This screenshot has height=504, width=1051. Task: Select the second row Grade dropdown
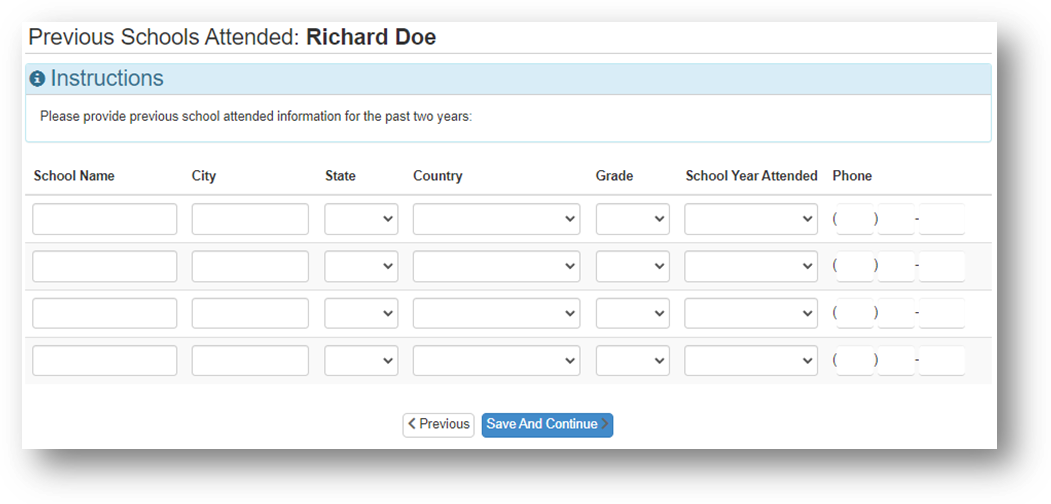(633, 266)
